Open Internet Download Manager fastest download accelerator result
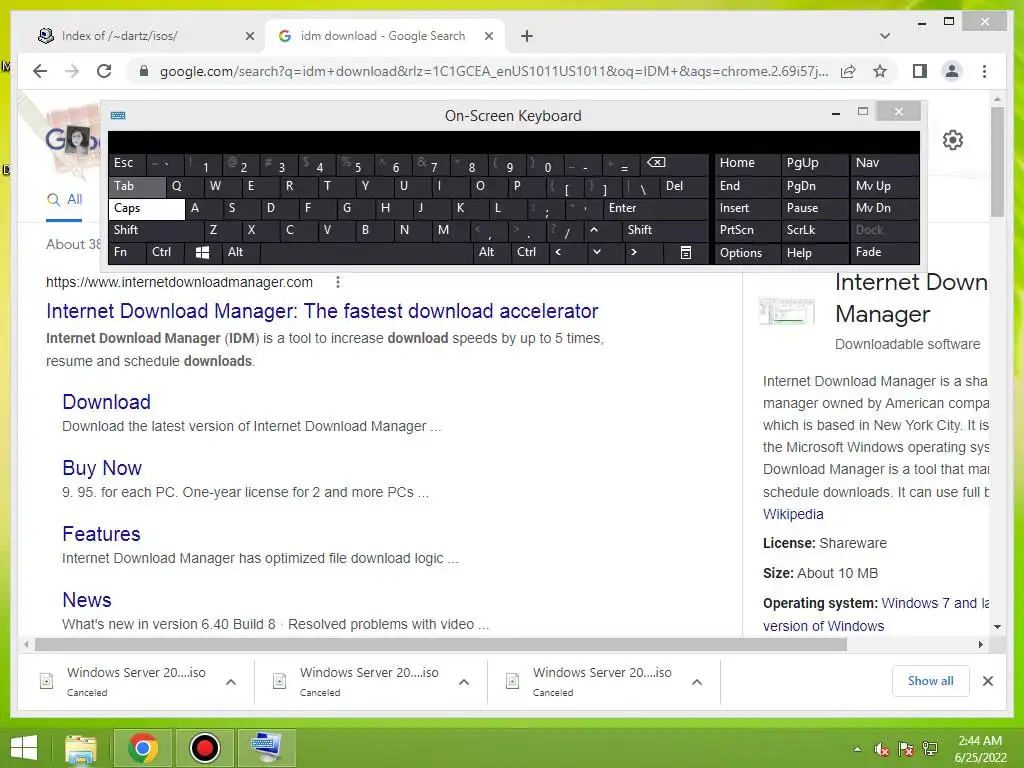Image resolution: width=1024 pixels, height=768 pixels. [322, 311]
